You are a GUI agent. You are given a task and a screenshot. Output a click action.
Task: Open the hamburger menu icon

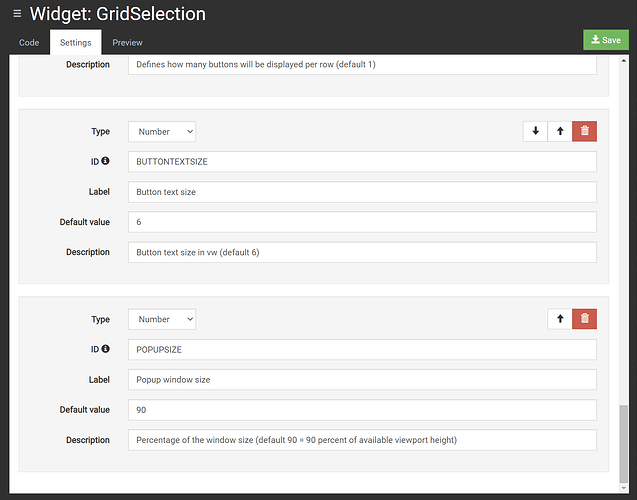pos(17,14)
